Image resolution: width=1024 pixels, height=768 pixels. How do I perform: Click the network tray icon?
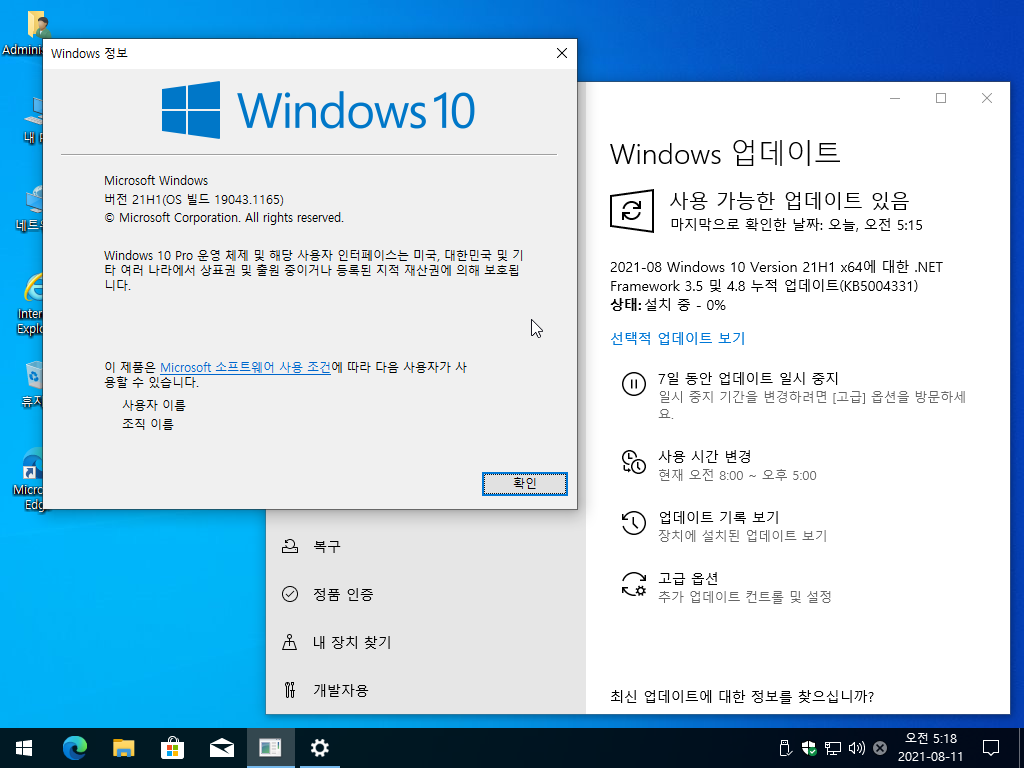point(833,748)
